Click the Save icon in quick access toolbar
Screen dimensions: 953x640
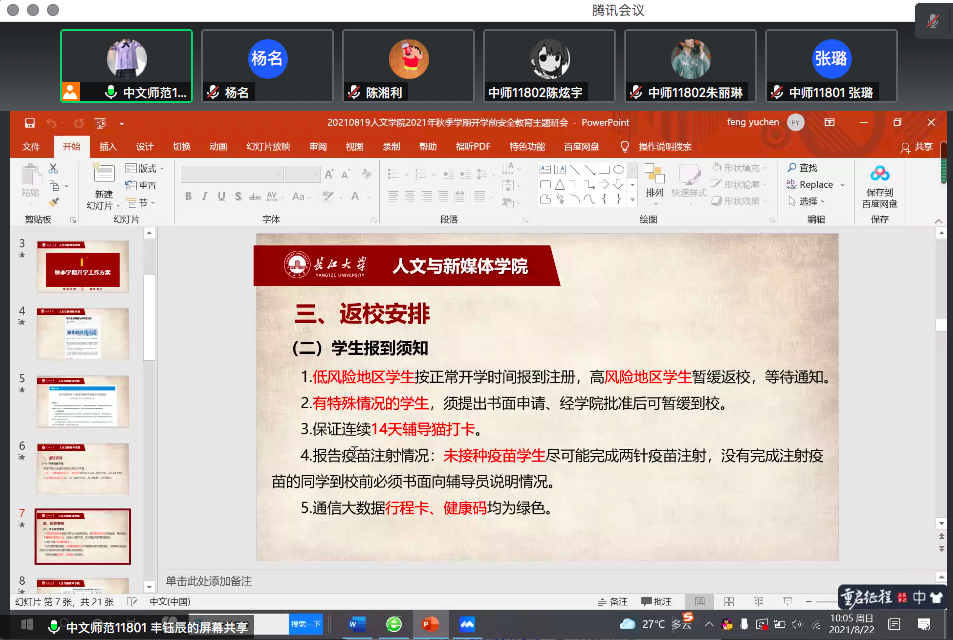(30, 123)
